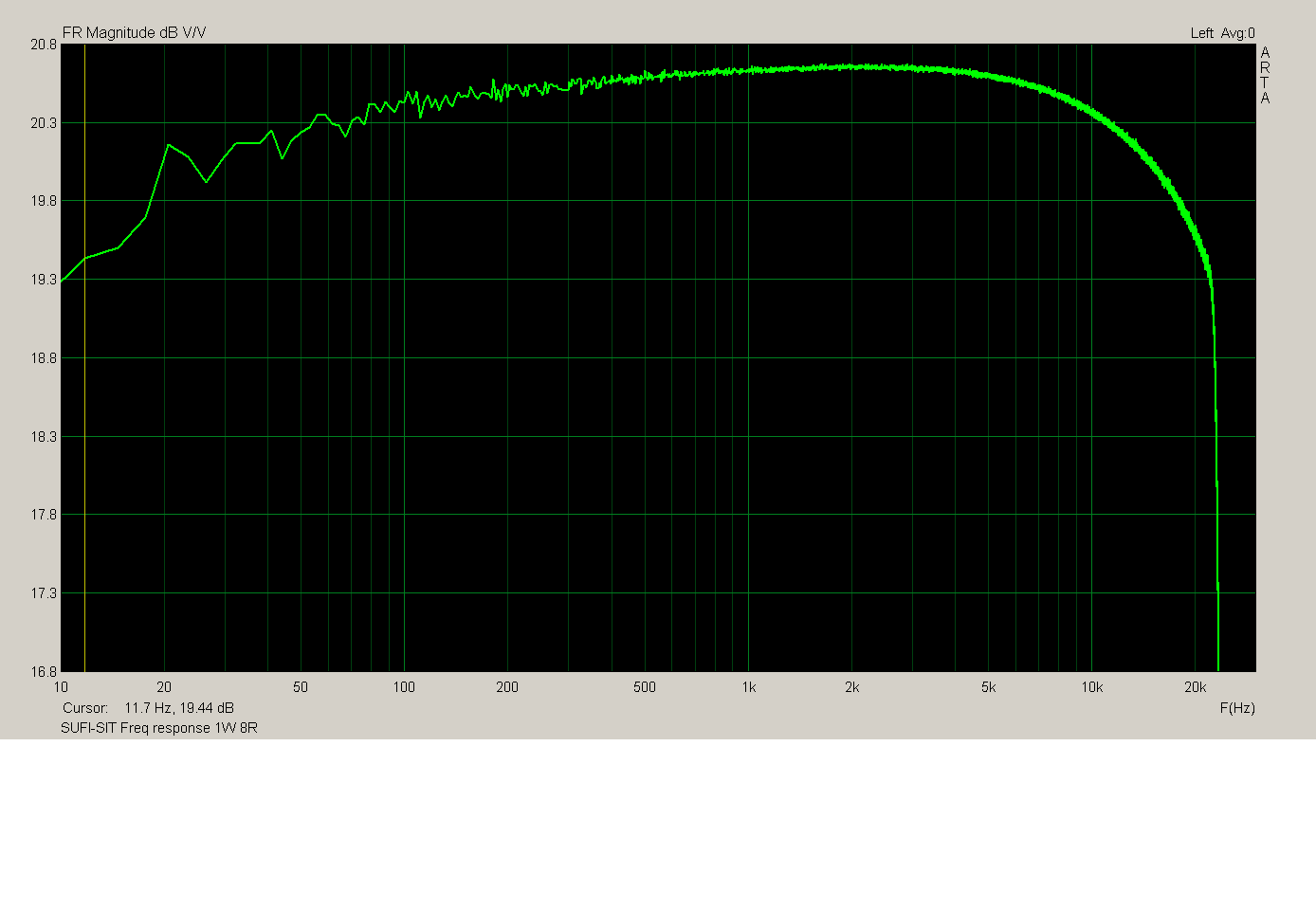Click the 19.8 y-axis label
Screen dimensions: 1316x910
pos(44,201)
